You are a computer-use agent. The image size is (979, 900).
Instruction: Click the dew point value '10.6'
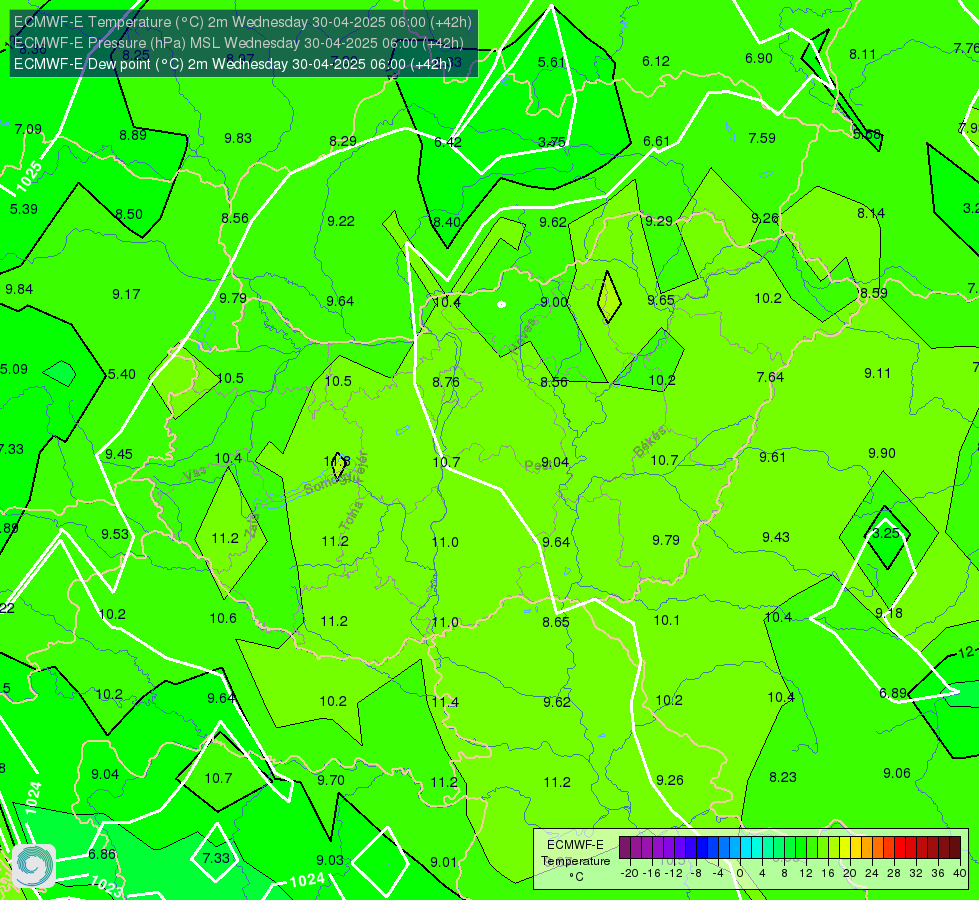coord(223,619)
